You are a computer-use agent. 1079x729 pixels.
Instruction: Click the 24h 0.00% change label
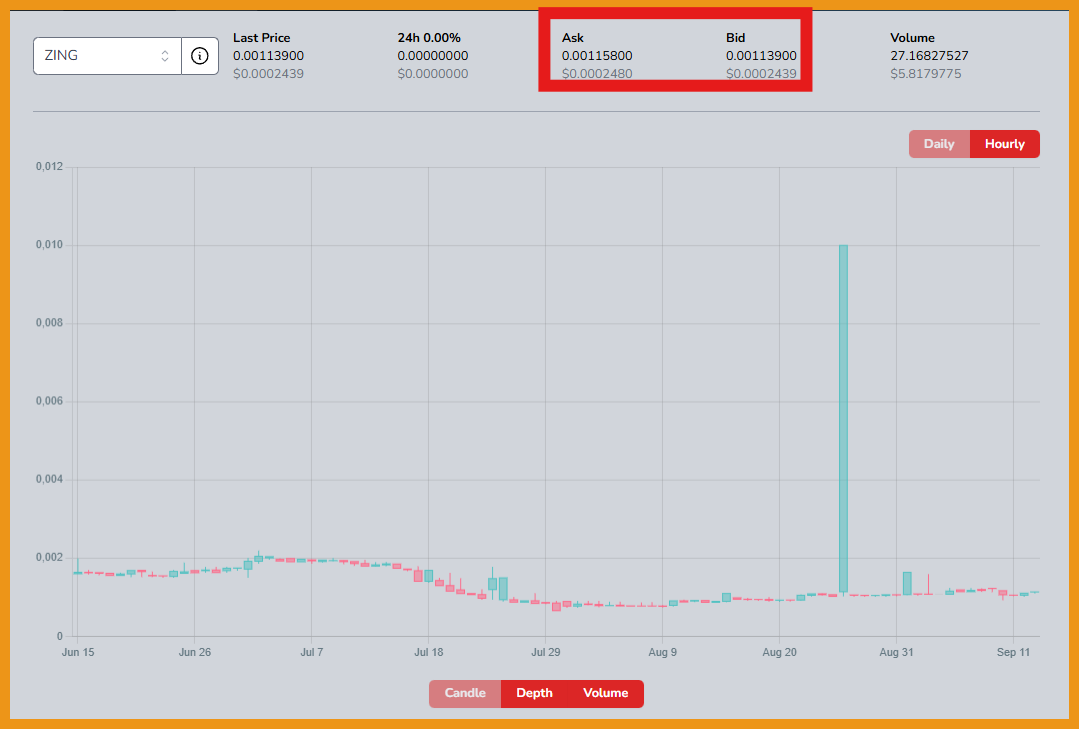(429, 38)
